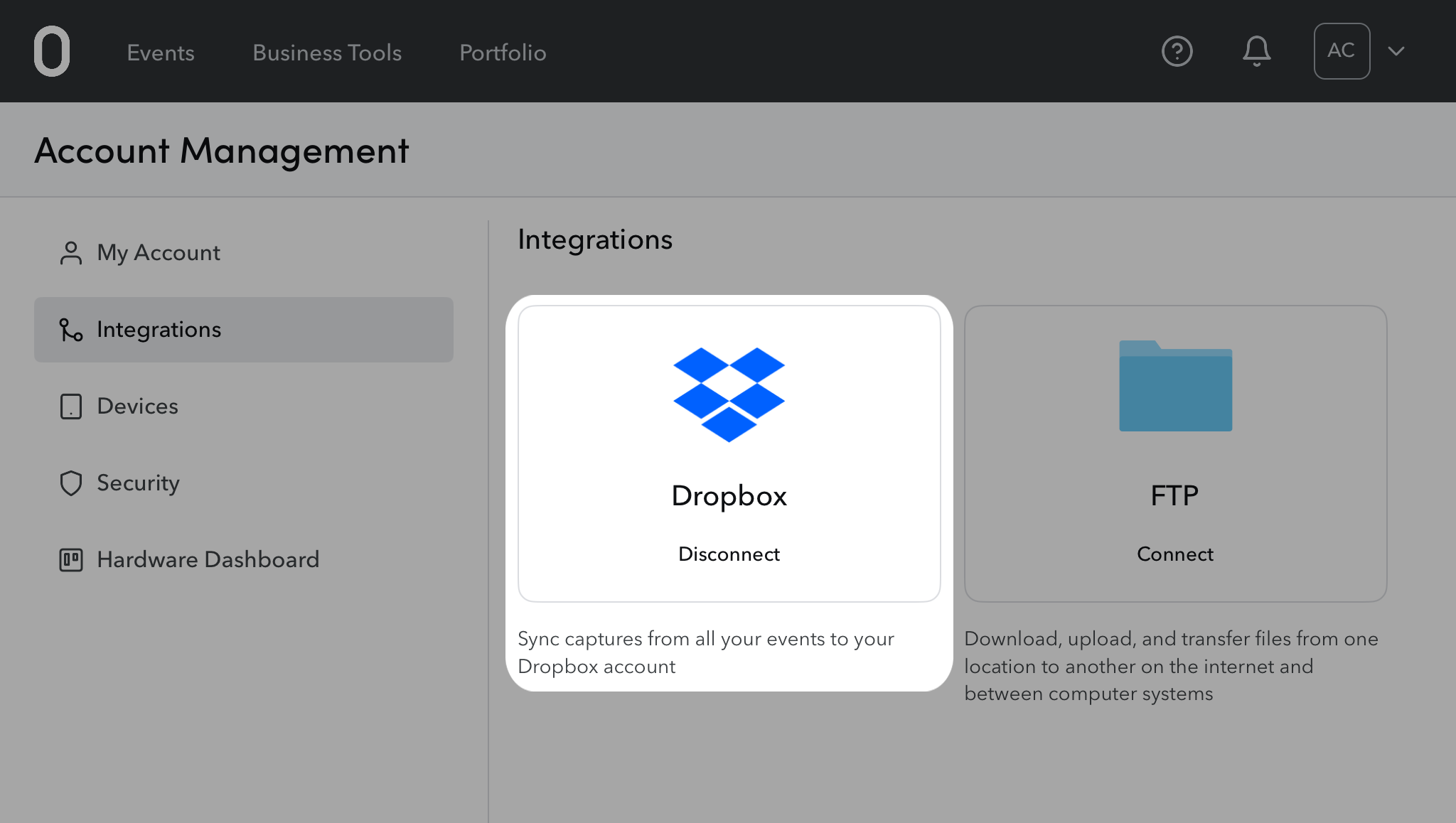Click the AC profile avatar

coord(1342,51)
